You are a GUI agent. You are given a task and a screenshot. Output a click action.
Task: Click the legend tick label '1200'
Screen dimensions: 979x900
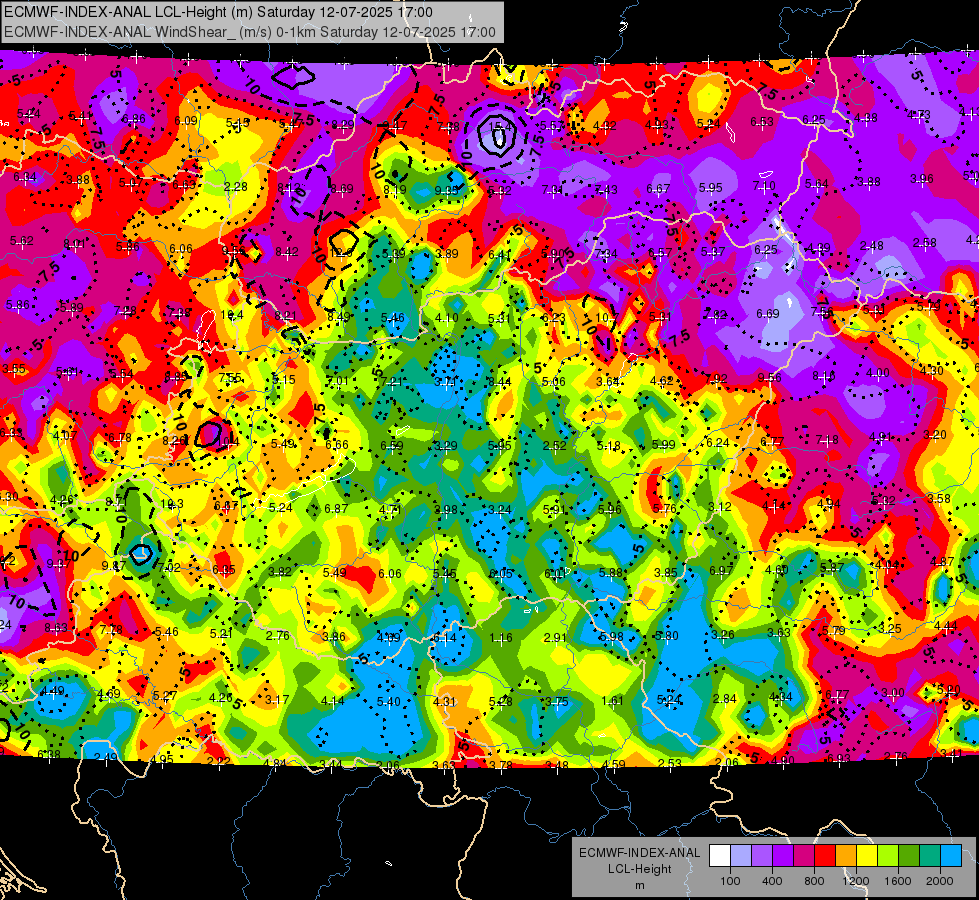(x=855, y=881)
